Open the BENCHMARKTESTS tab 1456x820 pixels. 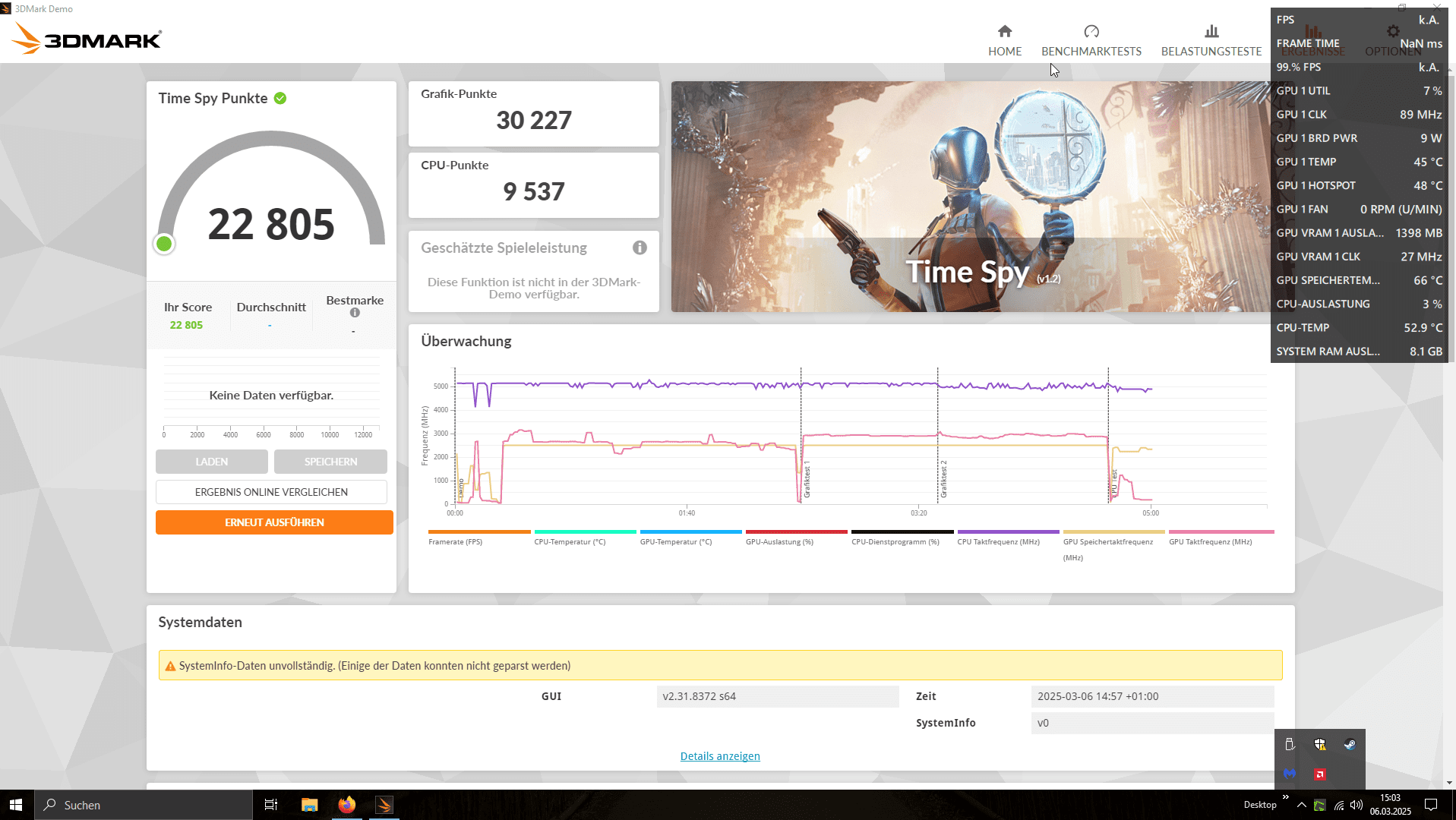point(1091,40)
